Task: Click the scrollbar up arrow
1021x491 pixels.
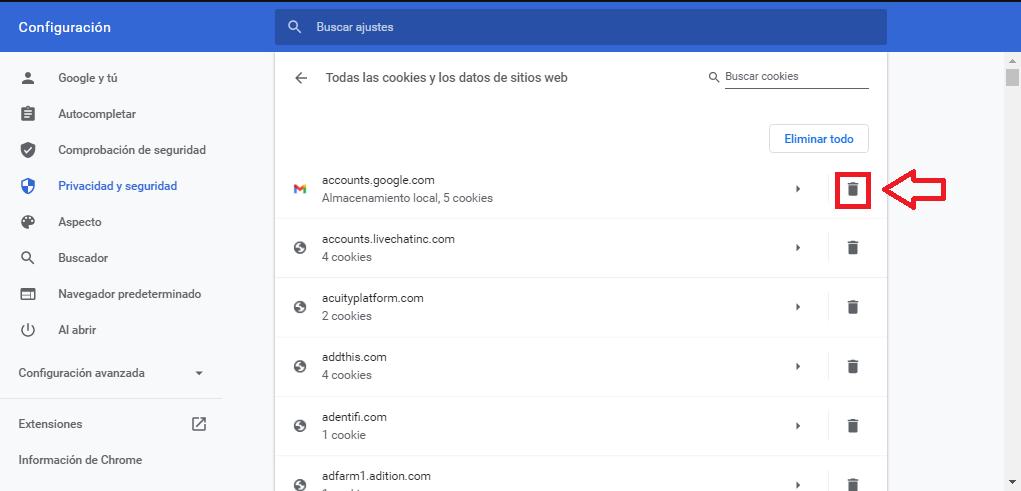Action: [1012, 61]
